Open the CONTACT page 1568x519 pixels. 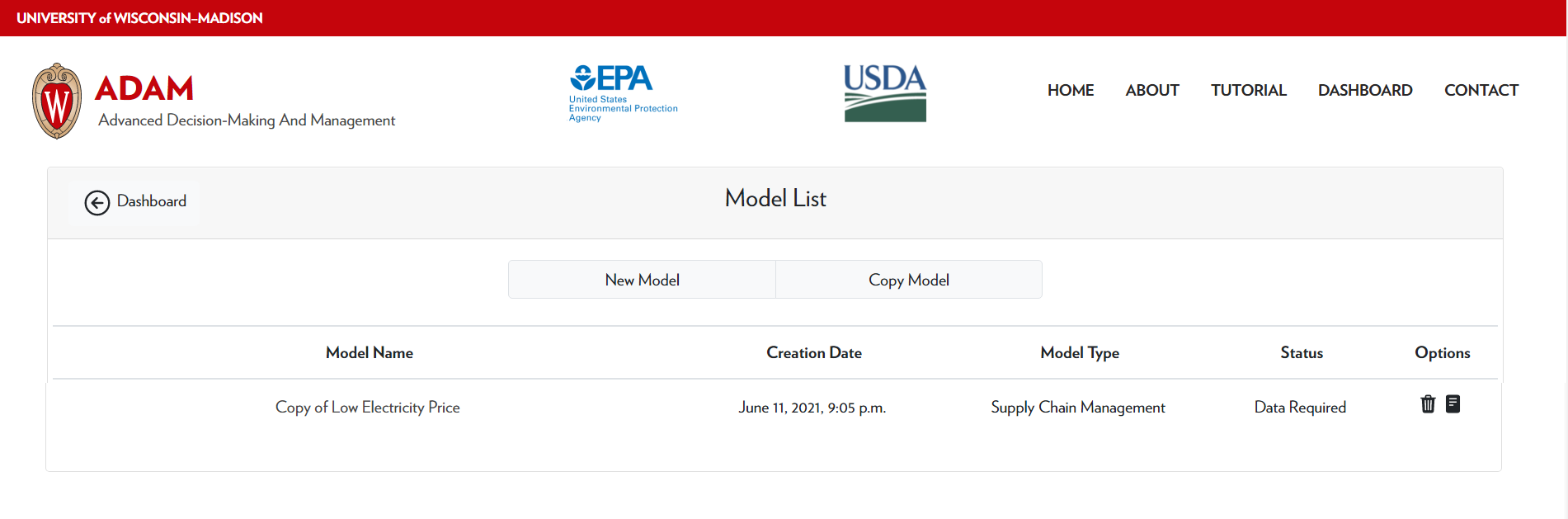click(x=1481, y=91)
